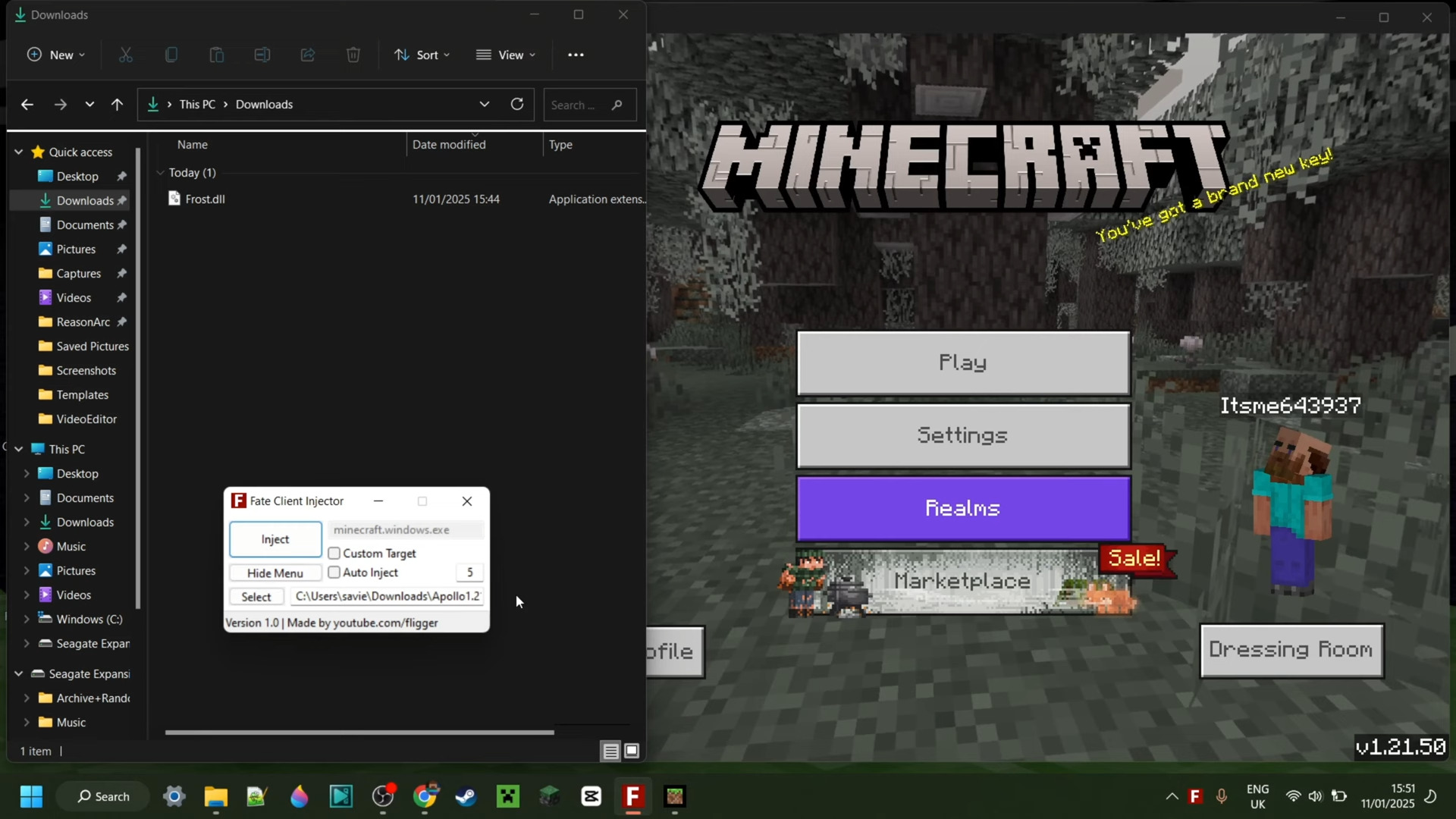Click the Delete trash icon in Explorer
Viewport: 1456px width, 819px height.
pyautogui.click(x=353, y=55)
